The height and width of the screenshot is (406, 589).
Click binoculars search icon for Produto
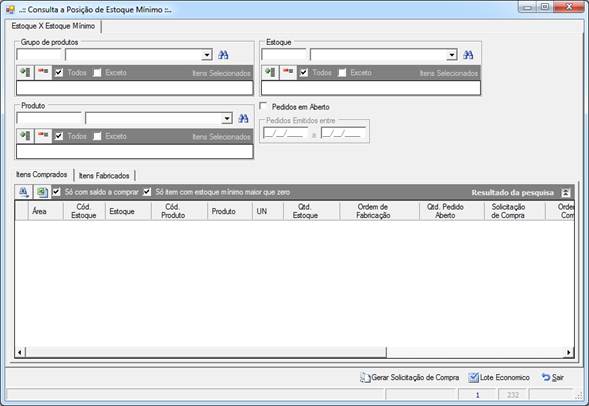243,119
